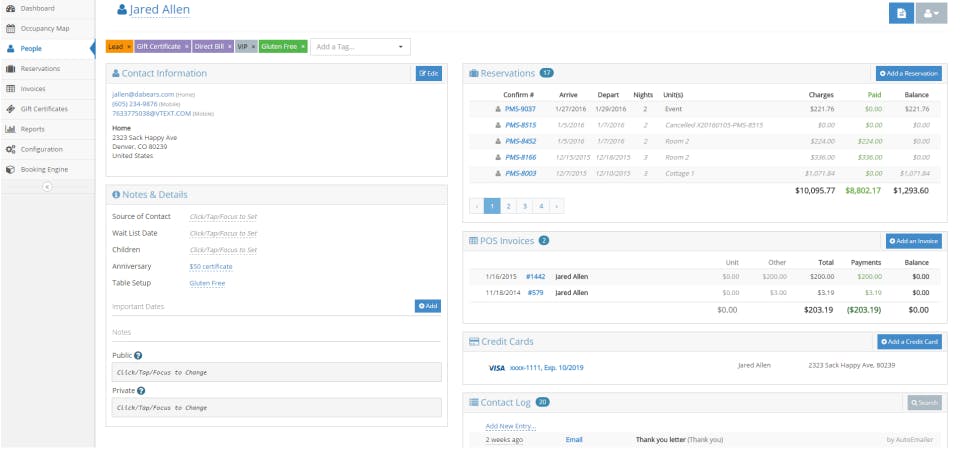Click Add a Credit Card button
Image resolution: width=960 pixels, height=450 pixels.
click(x=909, y=342)
